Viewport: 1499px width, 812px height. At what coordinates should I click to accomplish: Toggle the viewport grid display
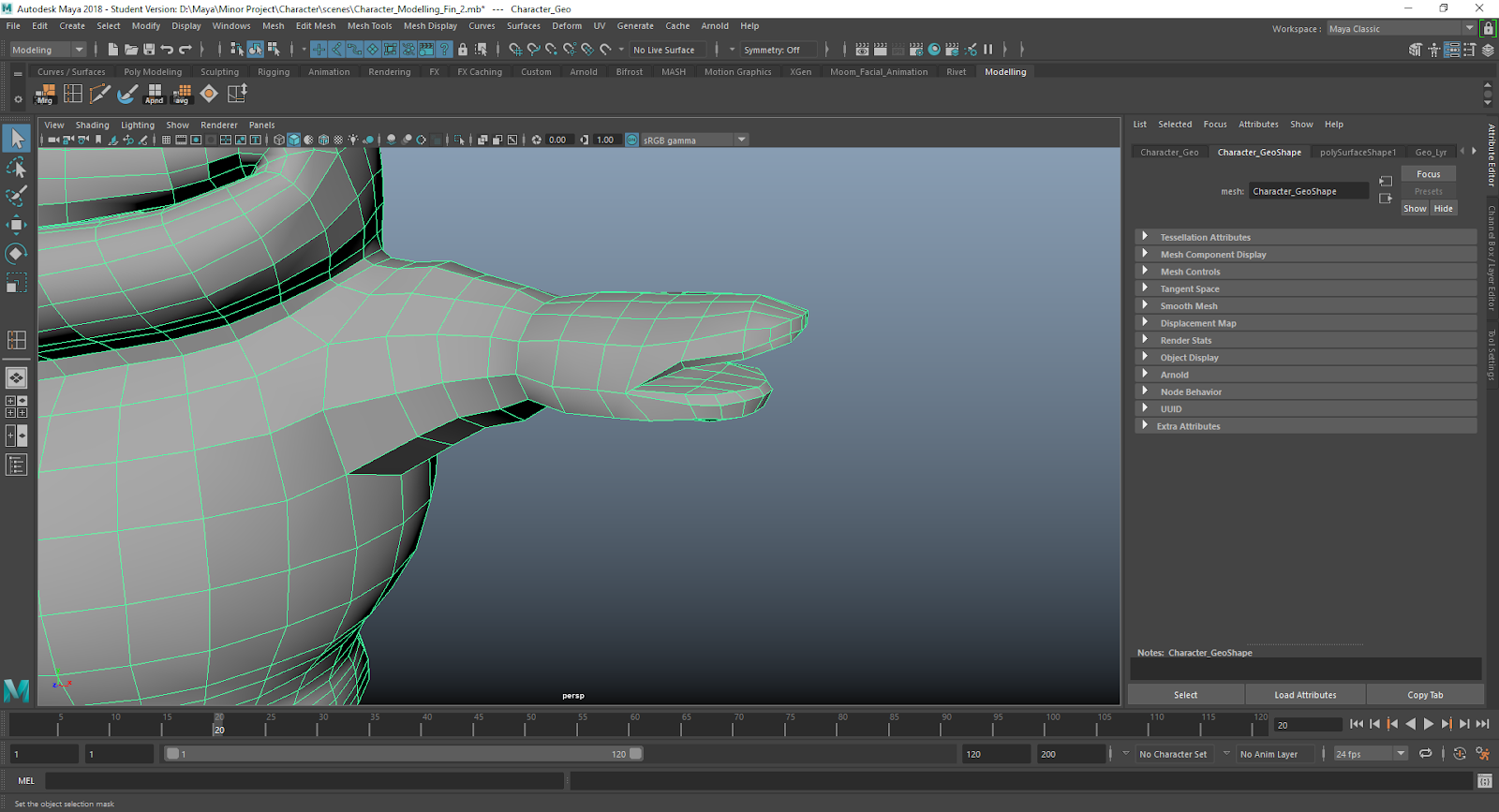pos(166,140)
